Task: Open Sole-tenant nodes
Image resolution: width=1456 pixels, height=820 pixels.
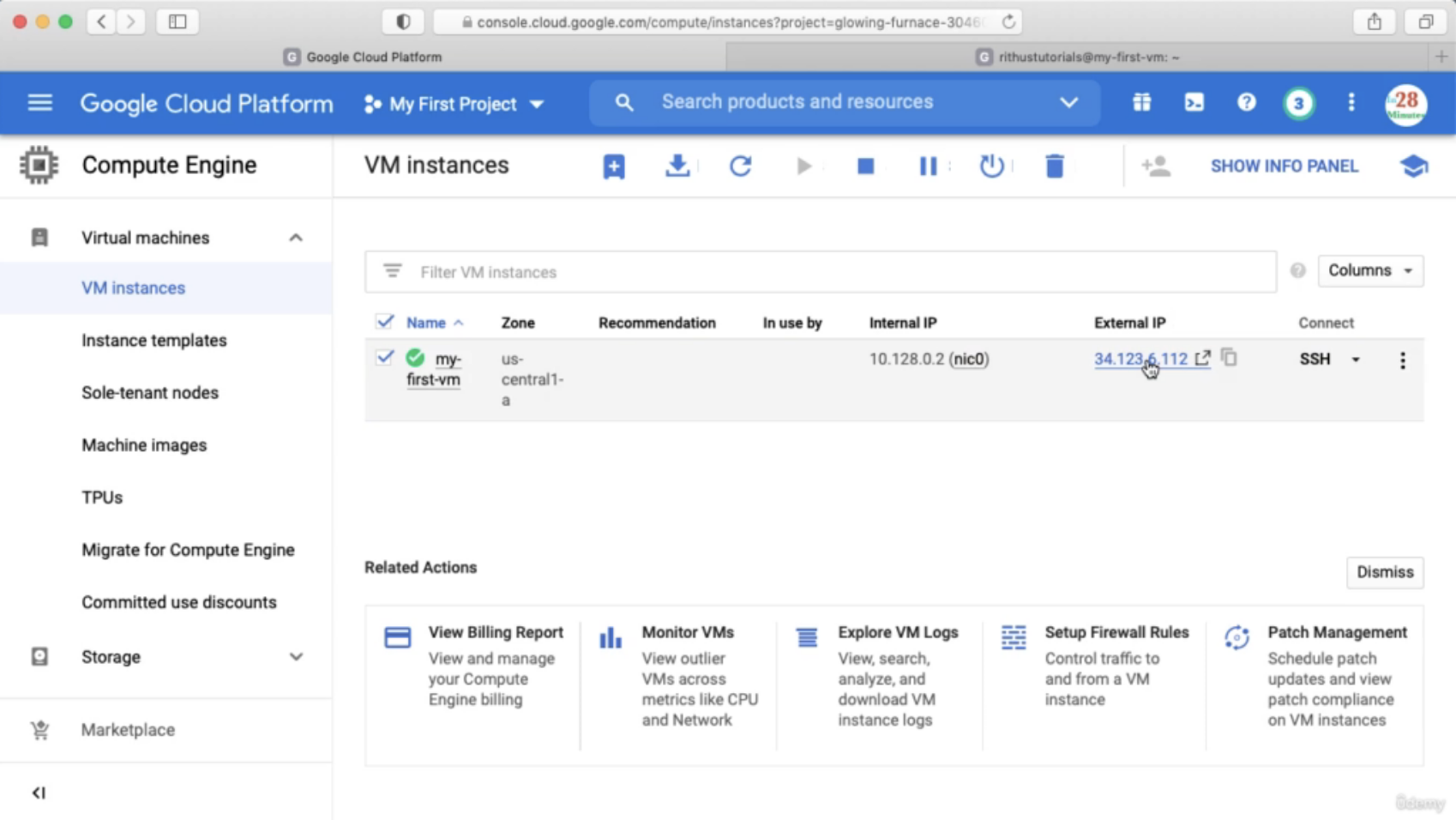Action: pyautogui.click(x=150, y=393)
